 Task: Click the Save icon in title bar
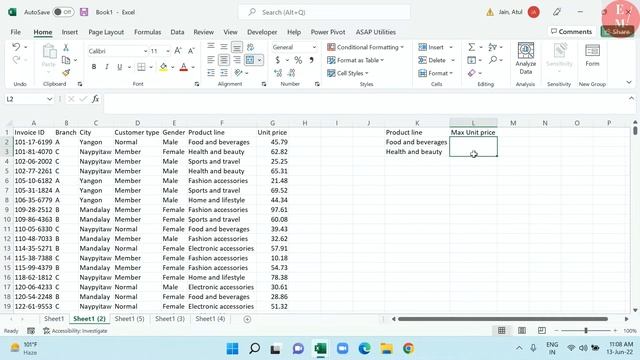pyautogui.click(x=84, y=12)
